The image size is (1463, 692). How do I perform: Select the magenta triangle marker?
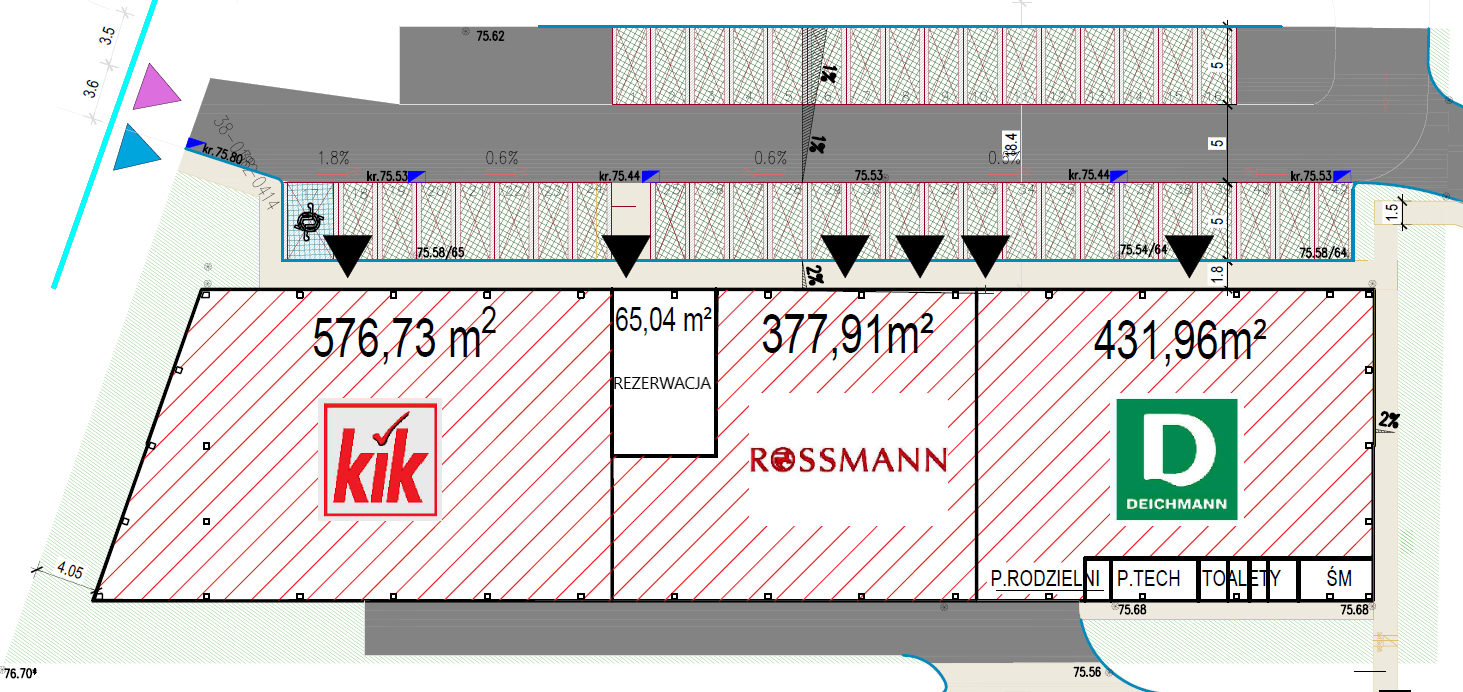[157, 86]
